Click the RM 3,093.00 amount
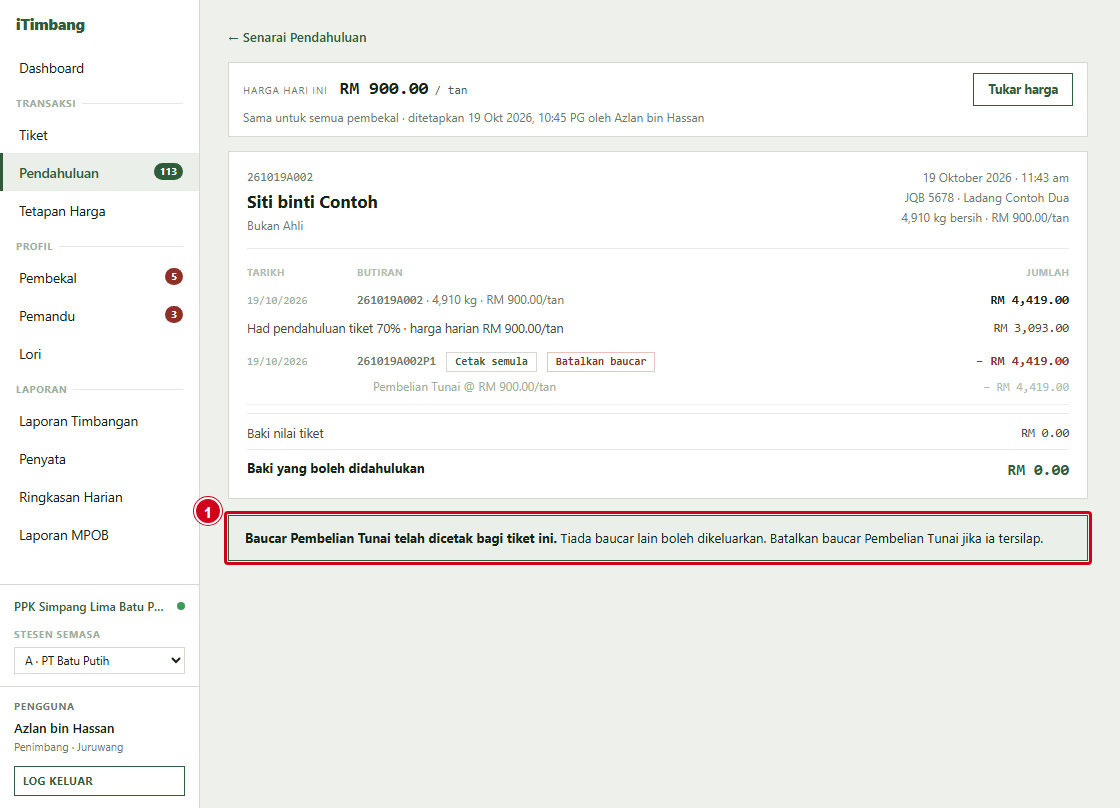Screen dimensions: 1120x808 coord(1031,329)
